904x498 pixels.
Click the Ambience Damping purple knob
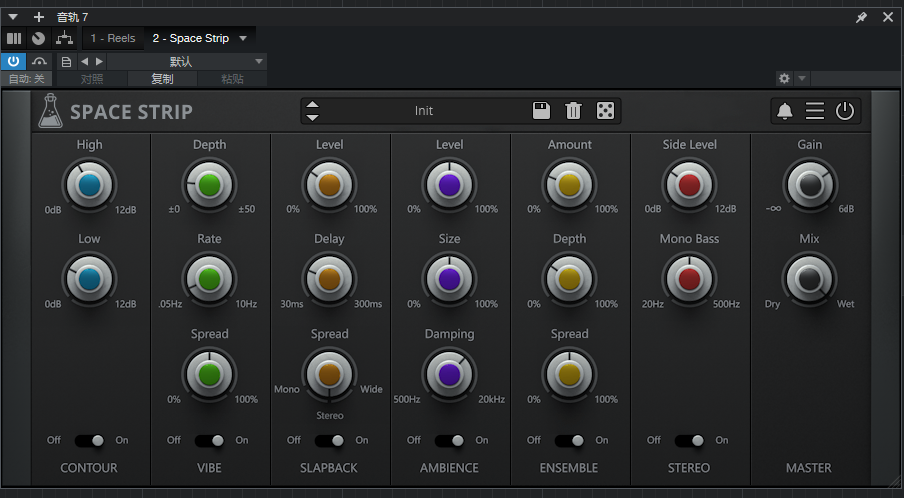[x=449, y=375]
